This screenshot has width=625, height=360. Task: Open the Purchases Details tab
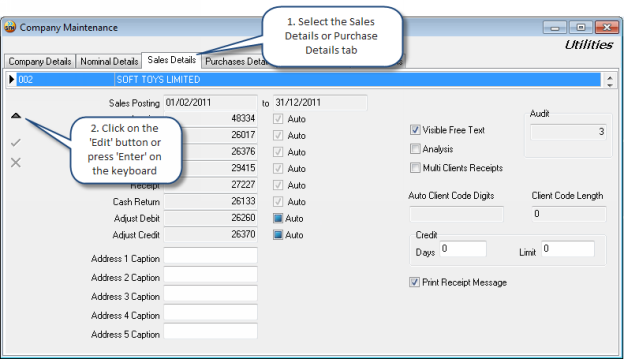point(233,61)
